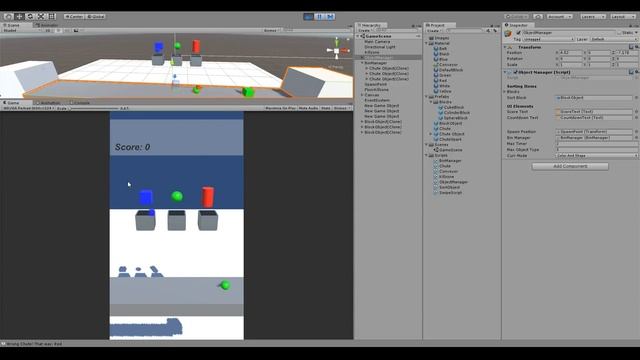The height and width of the screenshot is (360, 640).
Task: Select the Rect transform tool
Action: (x=52, y=16)
